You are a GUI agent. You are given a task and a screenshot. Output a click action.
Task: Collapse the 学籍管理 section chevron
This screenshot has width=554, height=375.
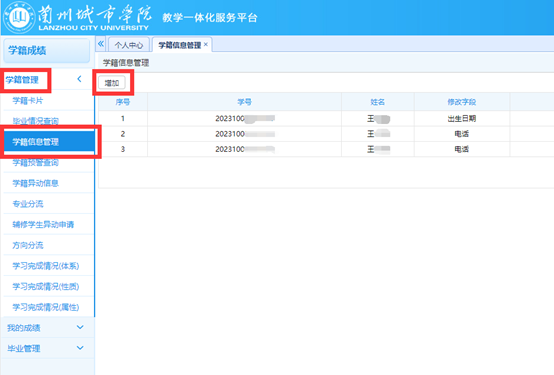click(79, 79)
